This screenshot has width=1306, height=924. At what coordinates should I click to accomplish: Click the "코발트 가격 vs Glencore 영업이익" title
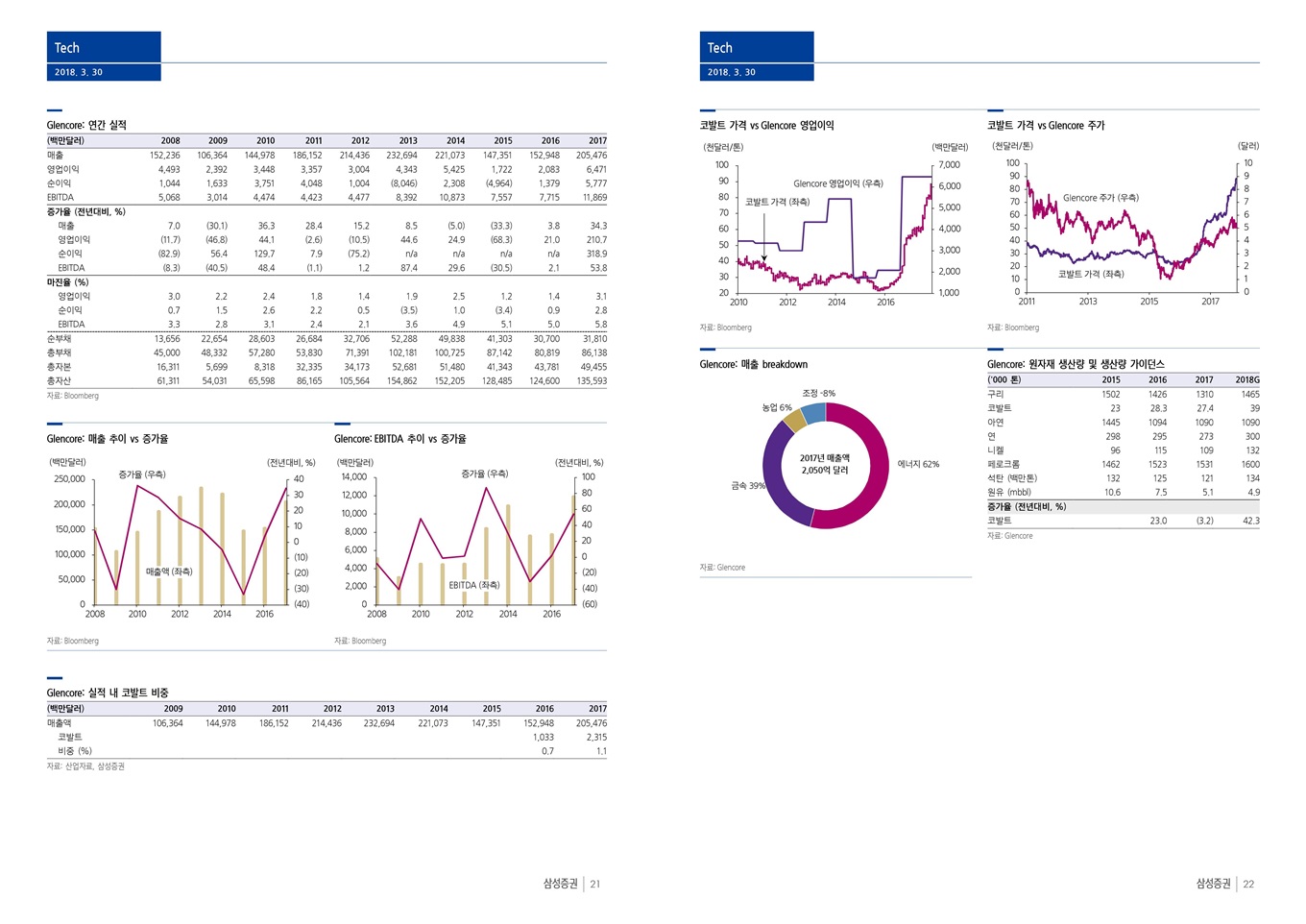[766, 126]
